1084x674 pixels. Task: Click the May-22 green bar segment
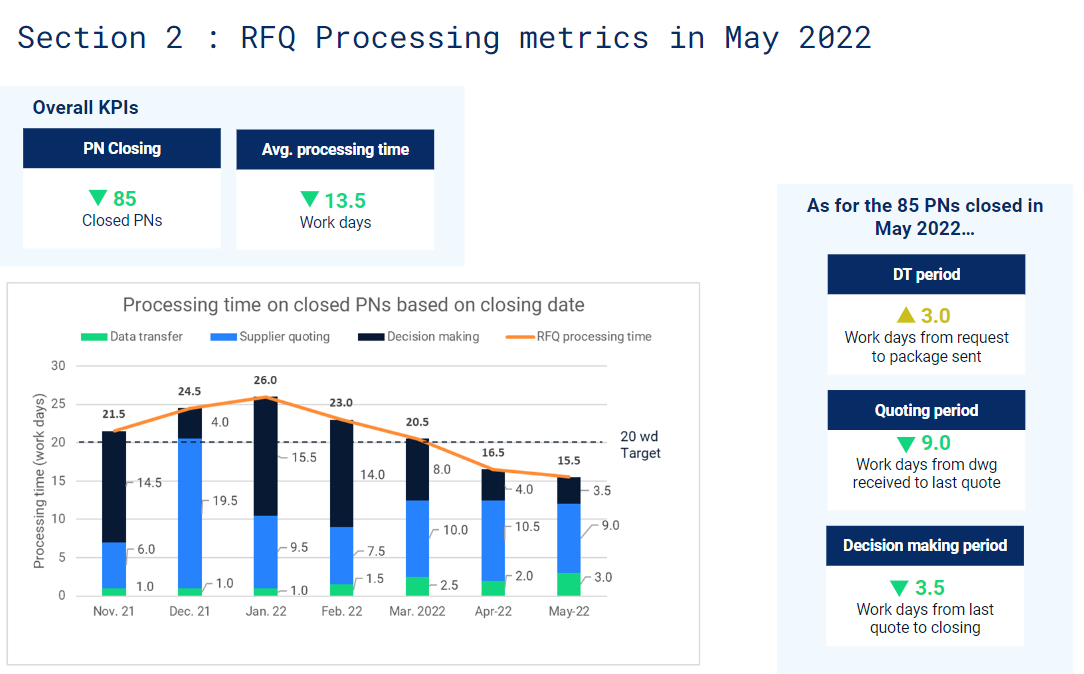tap(569, 584)
